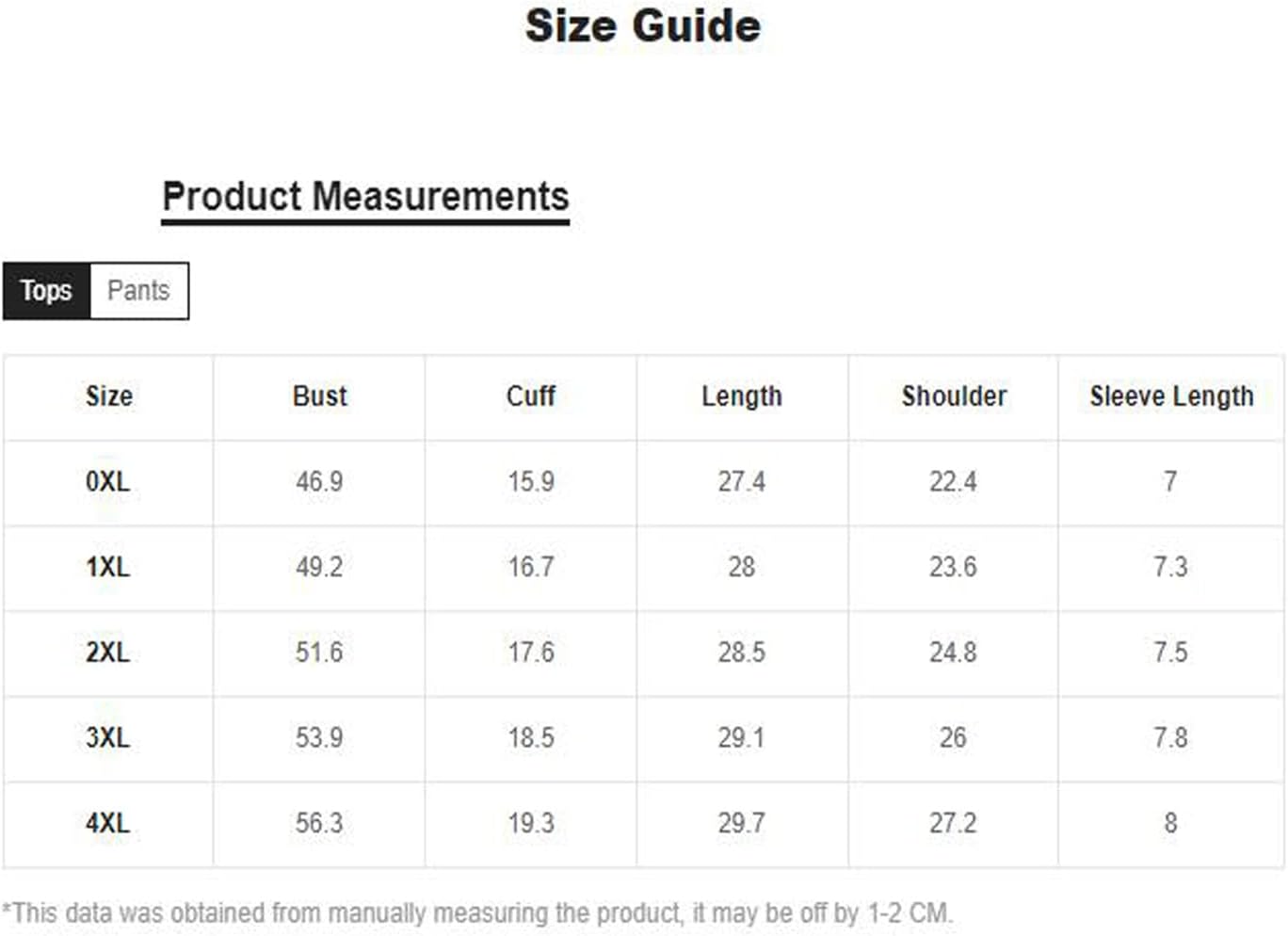
Task: Switch to the Pants tab
Action: (x=139, y=291)
